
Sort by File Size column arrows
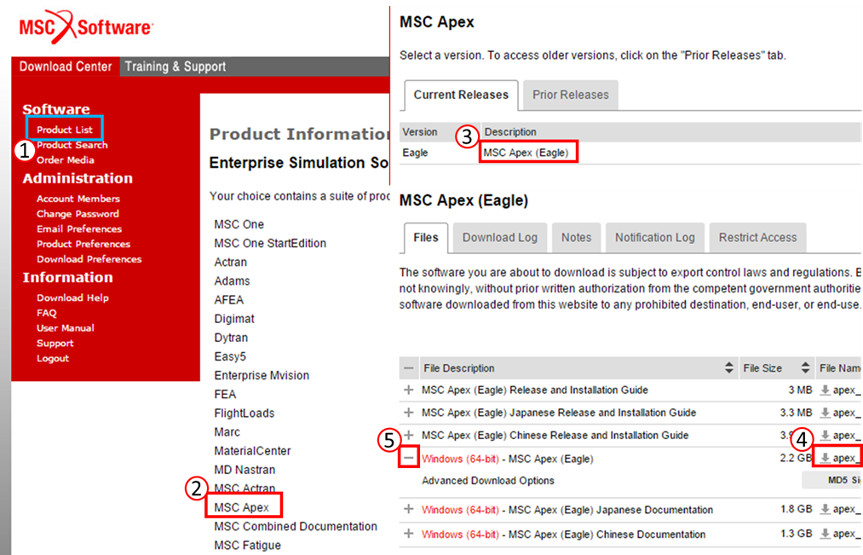point(805,368)
